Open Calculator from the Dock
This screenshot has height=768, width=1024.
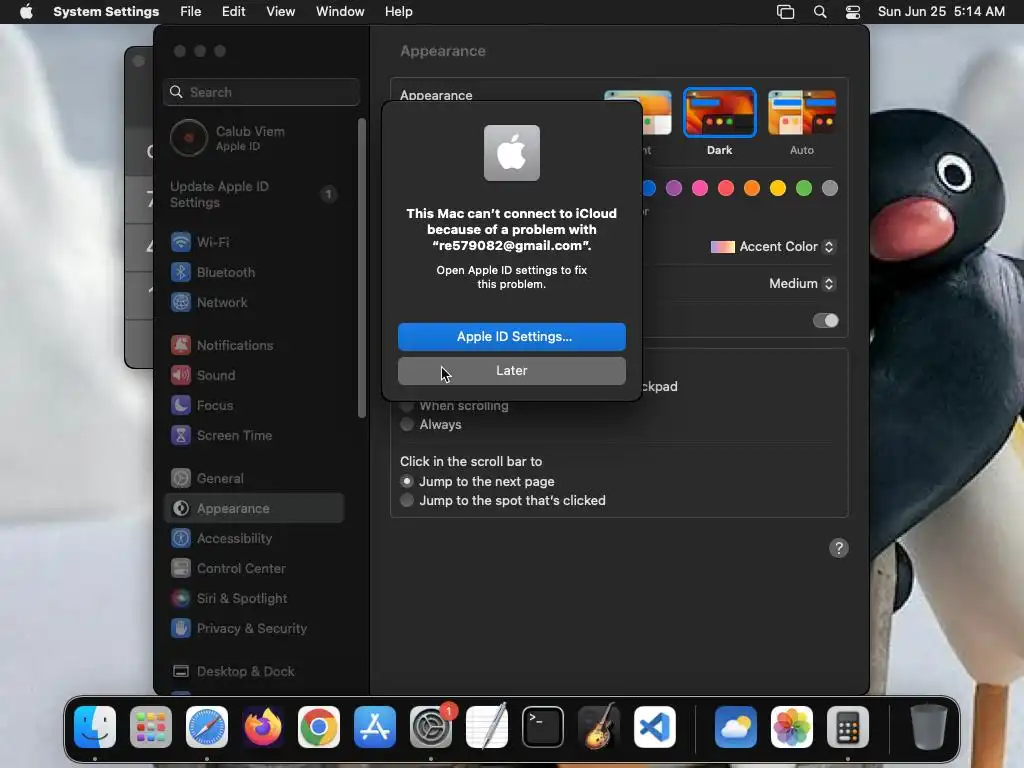pyautogui.click(x=848, y=727)
